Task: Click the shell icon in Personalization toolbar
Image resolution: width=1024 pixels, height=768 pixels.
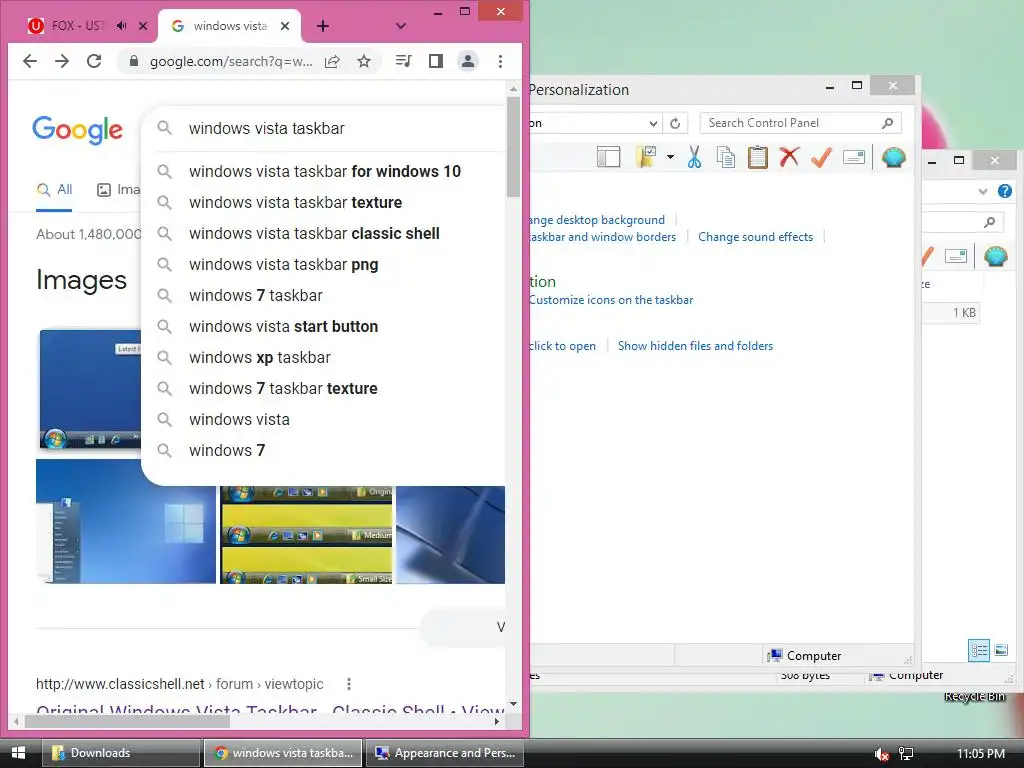Action: point(893,157)
